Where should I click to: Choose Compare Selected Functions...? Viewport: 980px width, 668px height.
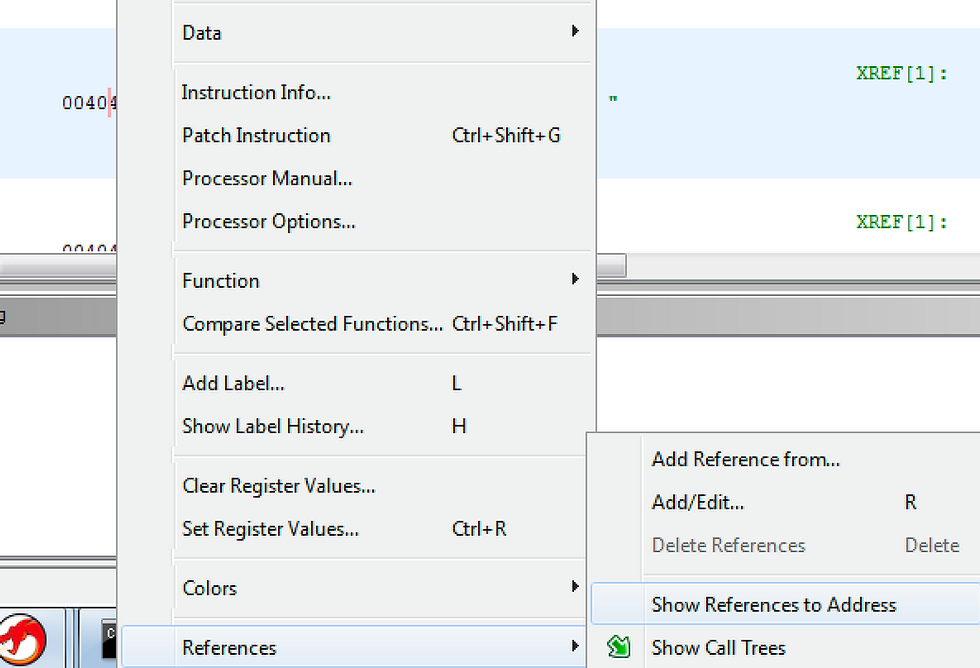[x=382, y=324]
